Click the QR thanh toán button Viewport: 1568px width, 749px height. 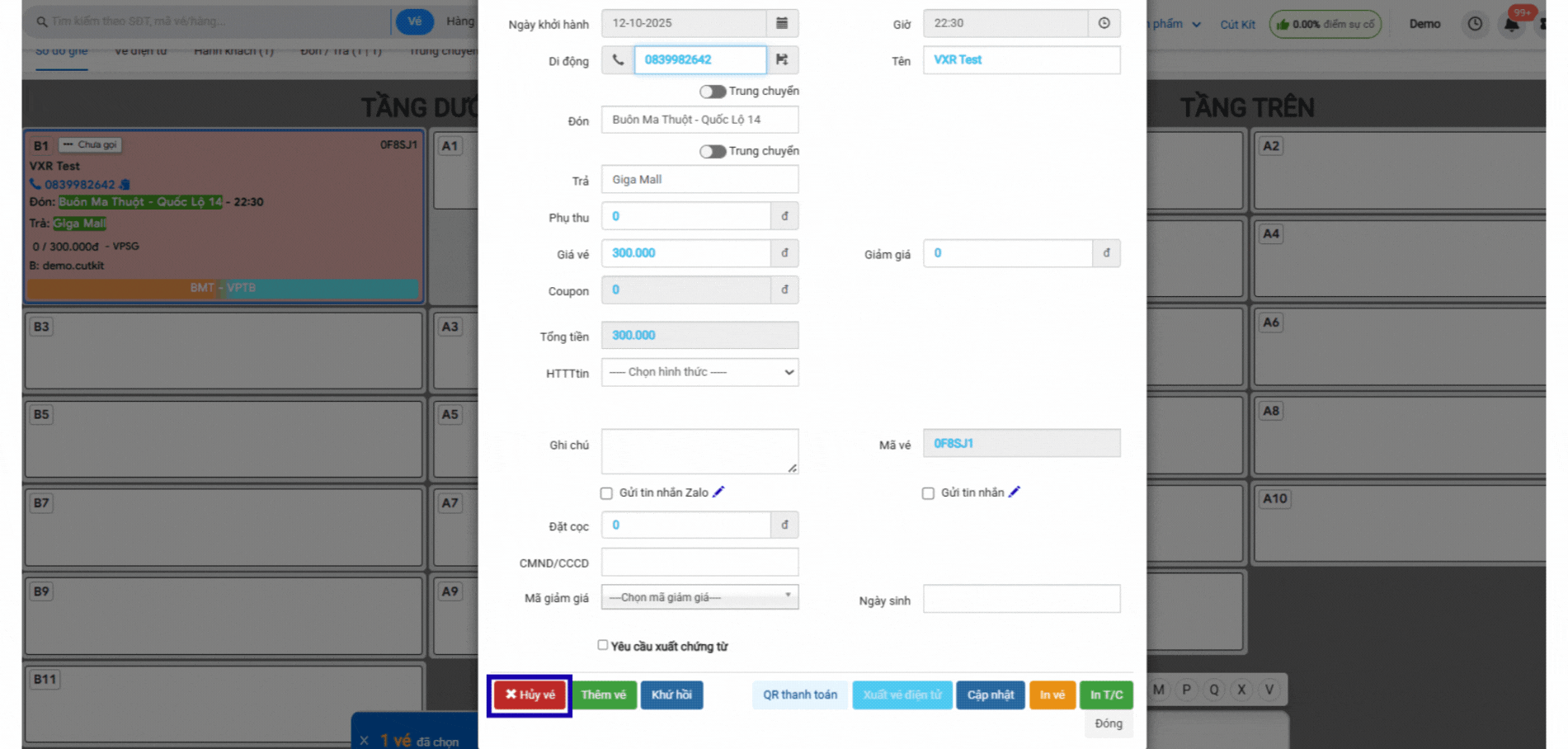799,695
